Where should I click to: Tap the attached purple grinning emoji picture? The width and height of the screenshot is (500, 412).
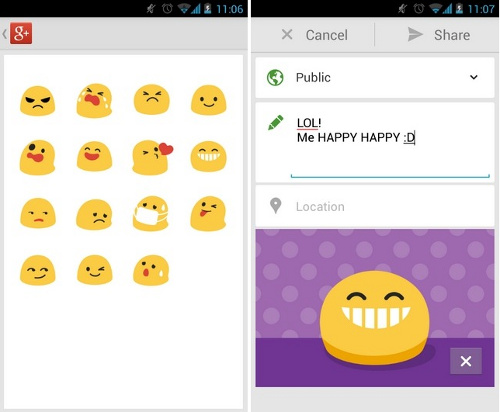(375, 308)
